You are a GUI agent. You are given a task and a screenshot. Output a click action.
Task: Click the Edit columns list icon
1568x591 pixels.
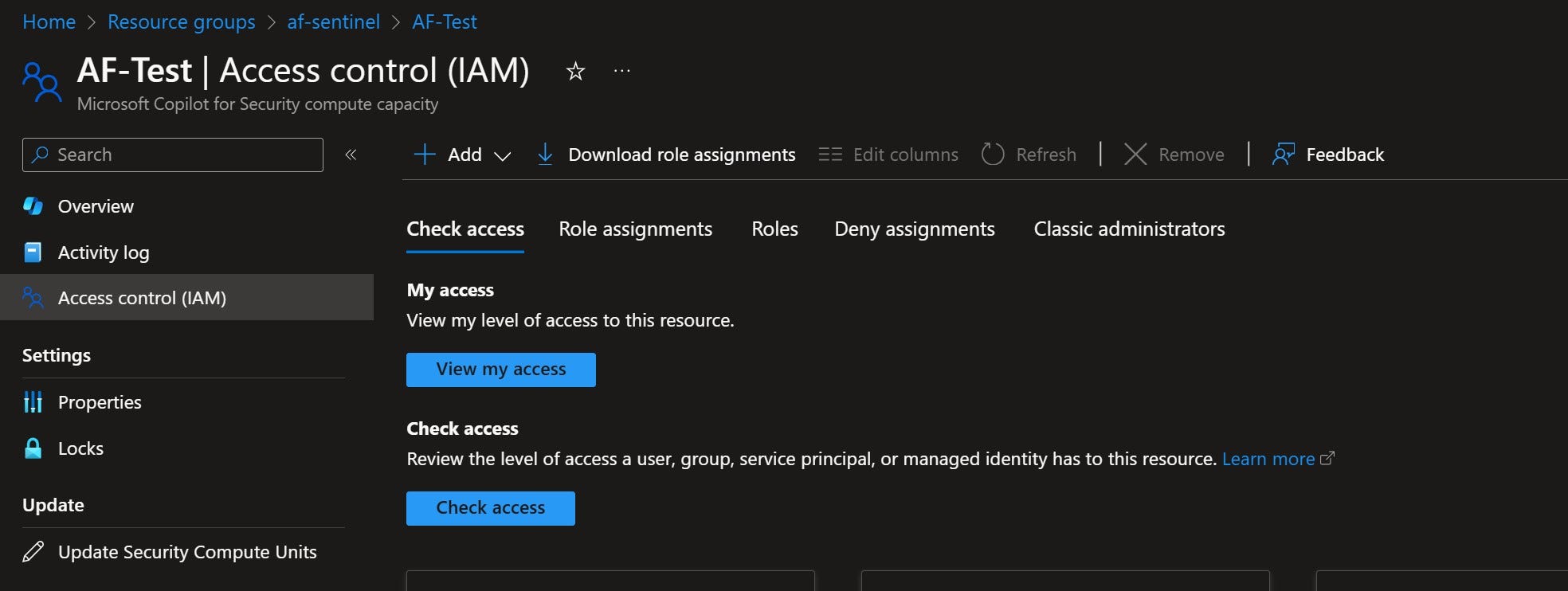830,154
